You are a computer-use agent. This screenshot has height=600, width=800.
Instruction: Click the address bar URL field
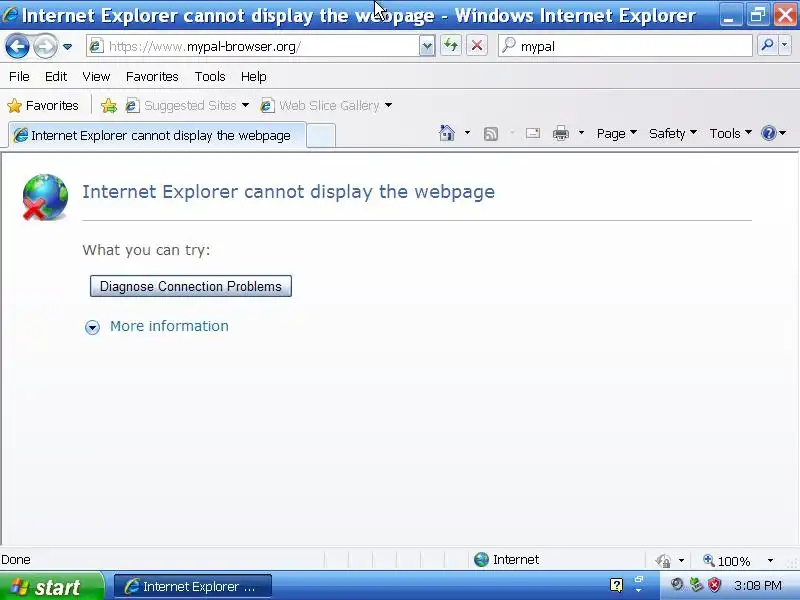[x=253, y=46]
